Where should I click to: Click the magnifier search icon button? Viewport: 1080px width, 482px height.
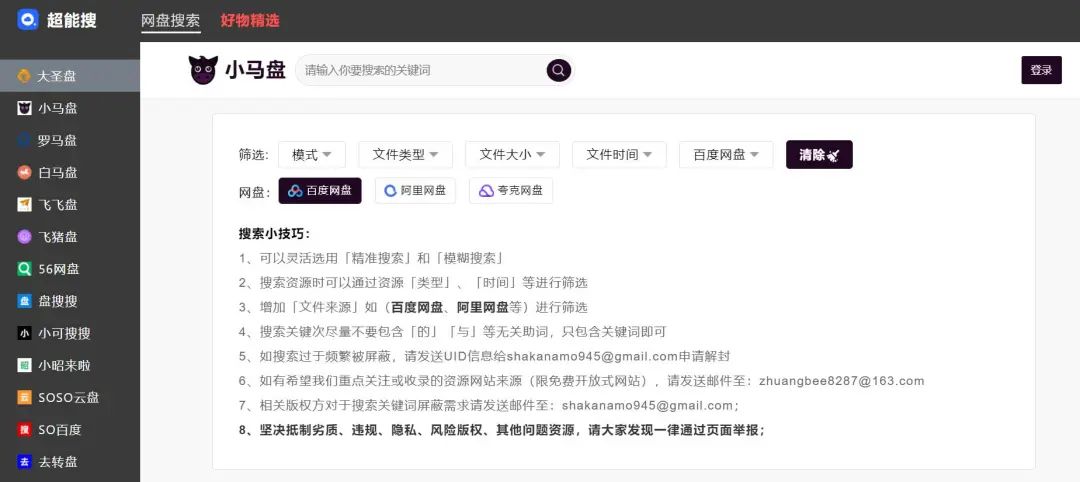[558, 70]
